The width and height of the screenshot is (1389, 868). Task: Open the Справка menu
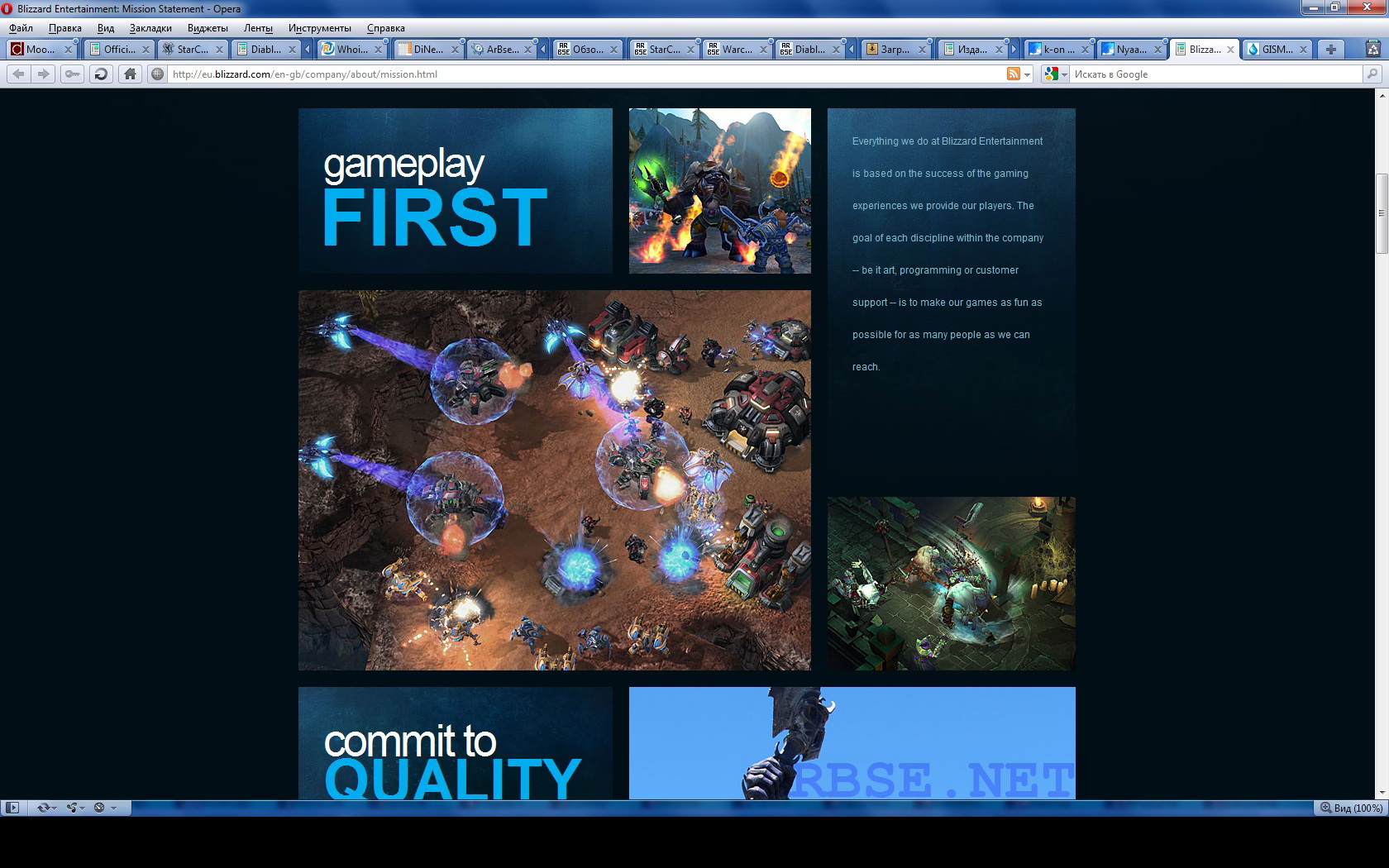(386, 28)
